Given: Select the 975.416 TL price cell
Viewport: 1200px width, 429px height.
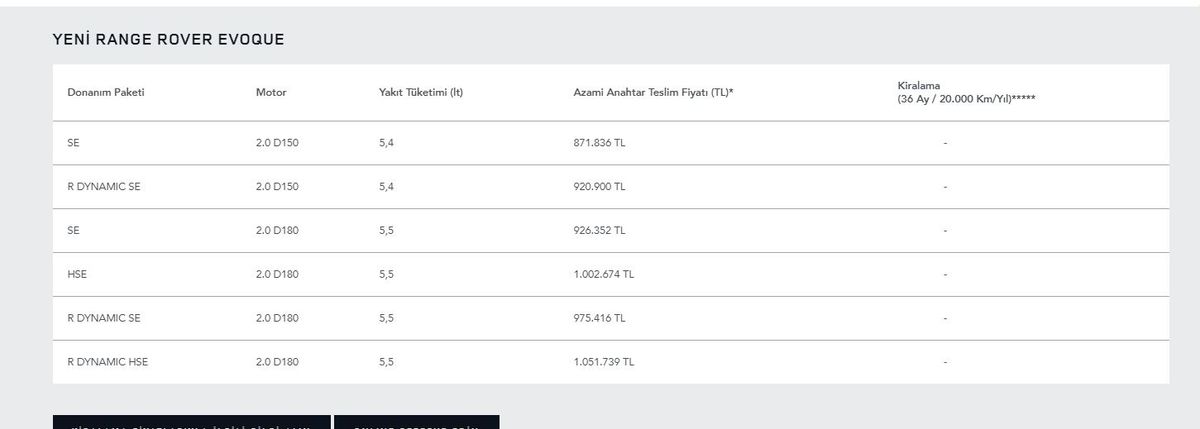Looking at the screenshot, I should pos(599,318).
